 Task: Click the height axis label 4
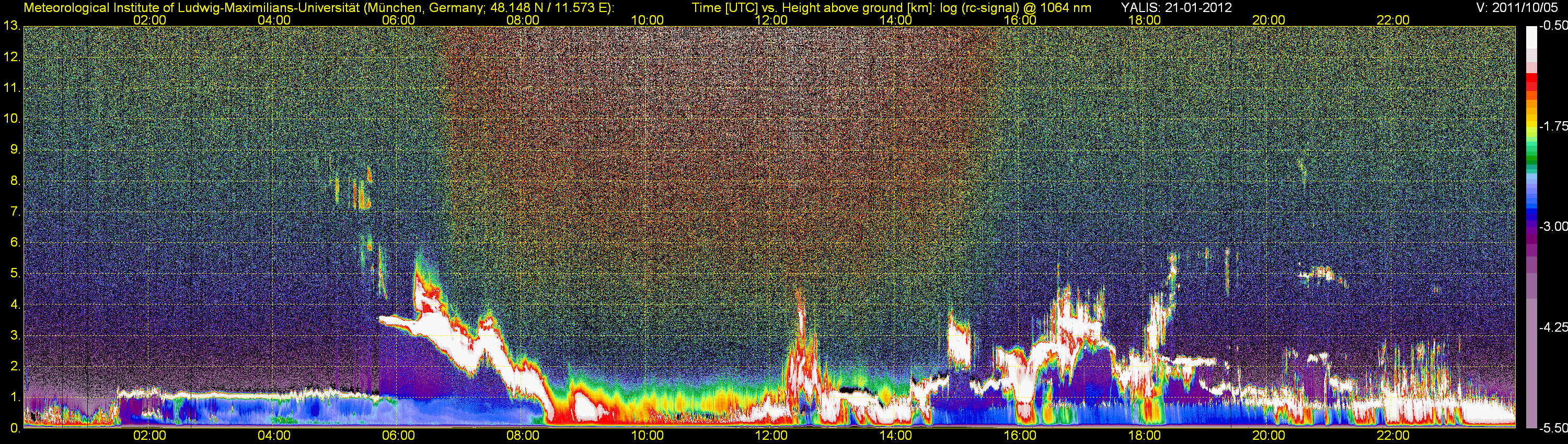click(15, 305)
